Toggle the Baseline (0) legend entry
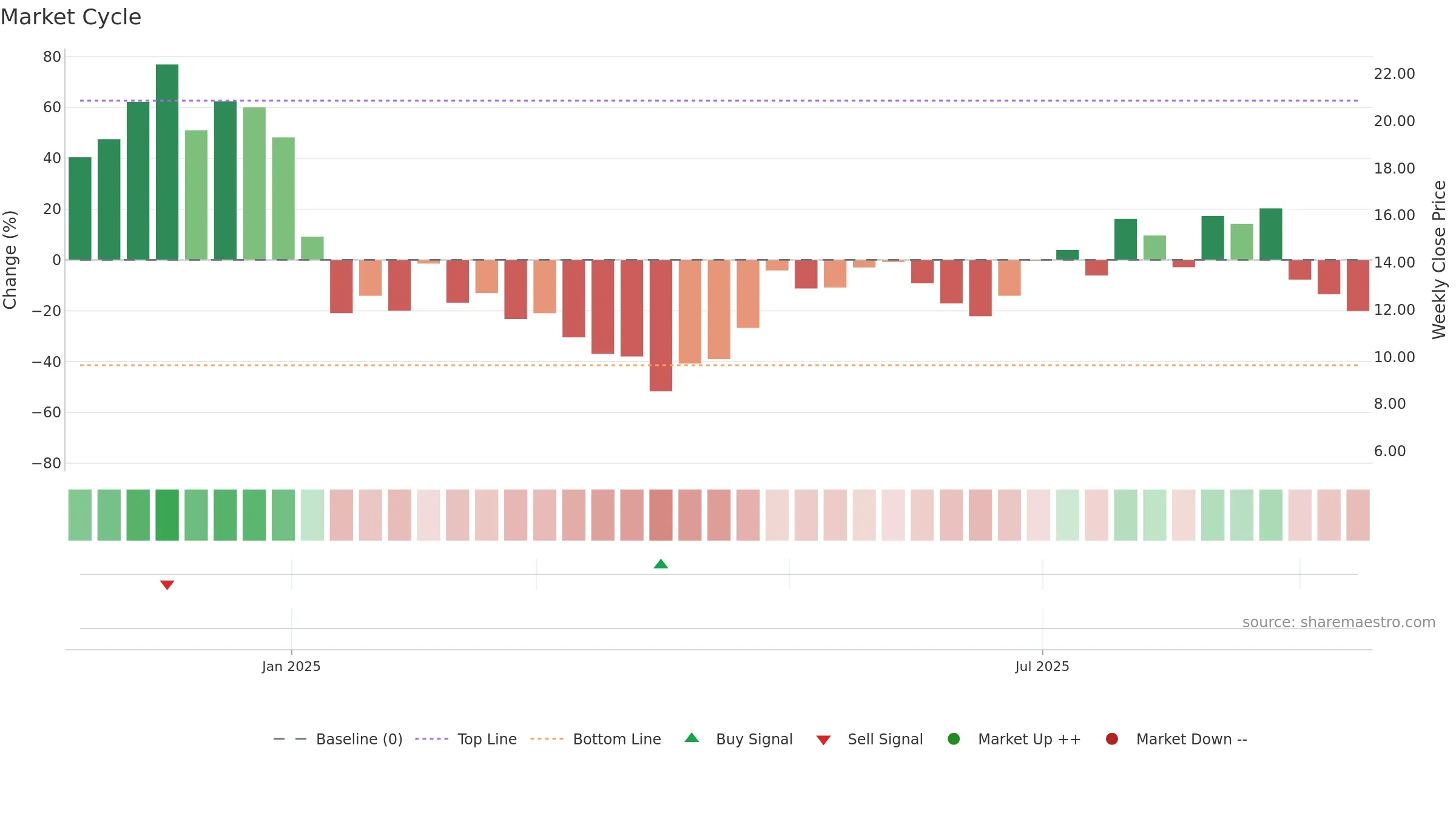Viewport: 1456px width, 819px height. (x=338, y=739)
